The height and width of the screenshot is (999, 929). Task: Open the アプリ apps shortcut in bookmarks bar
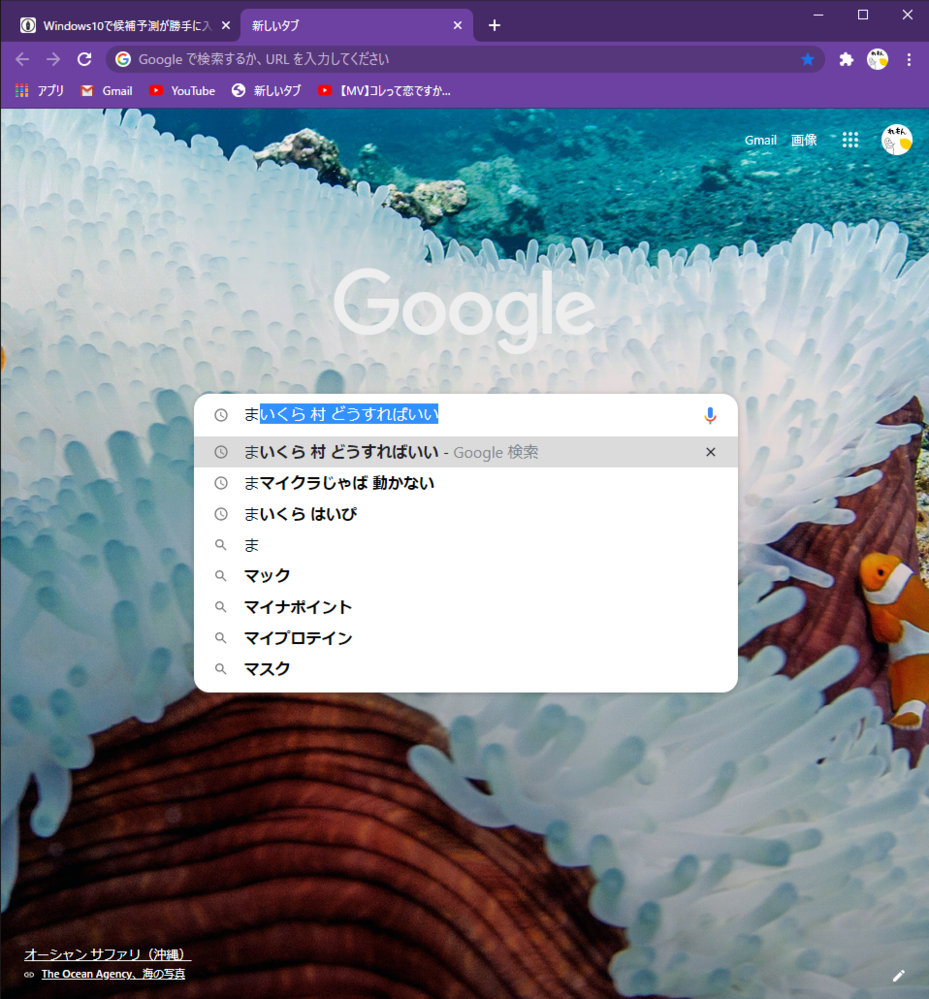click(x=40, y=91)
